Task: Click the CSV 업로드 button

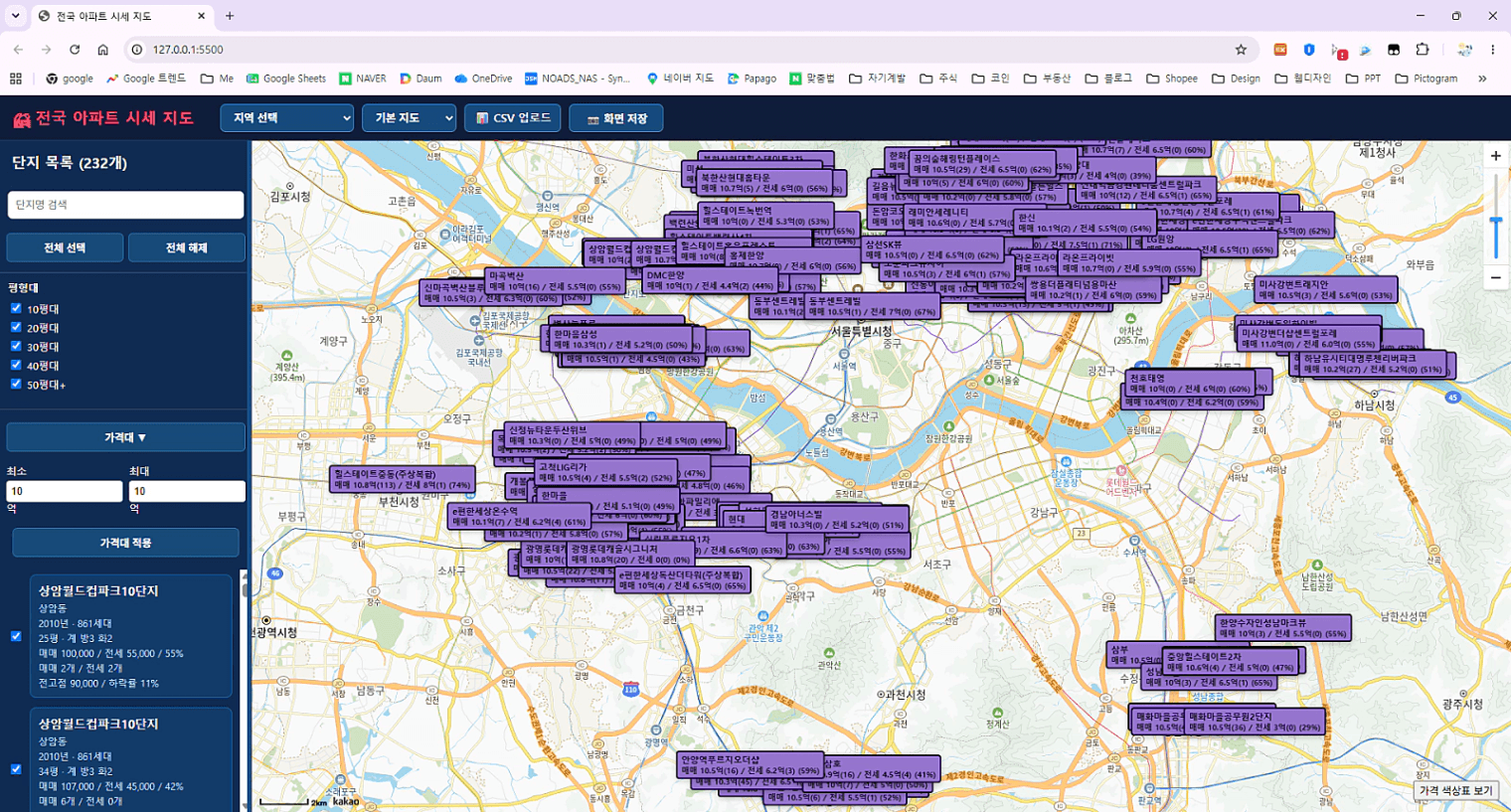Action: click(x=513, y=118)
